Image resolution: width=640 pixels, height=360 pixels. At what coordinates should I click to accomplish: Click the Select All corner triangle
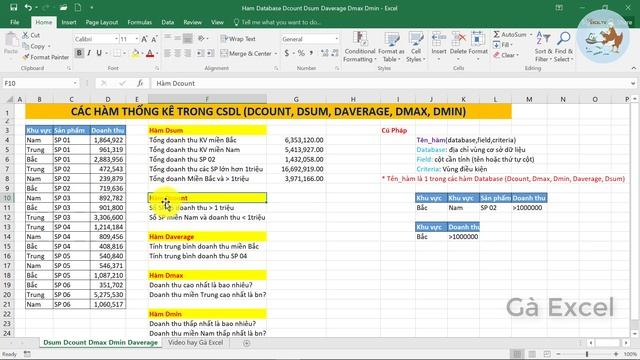coord(10,99)
